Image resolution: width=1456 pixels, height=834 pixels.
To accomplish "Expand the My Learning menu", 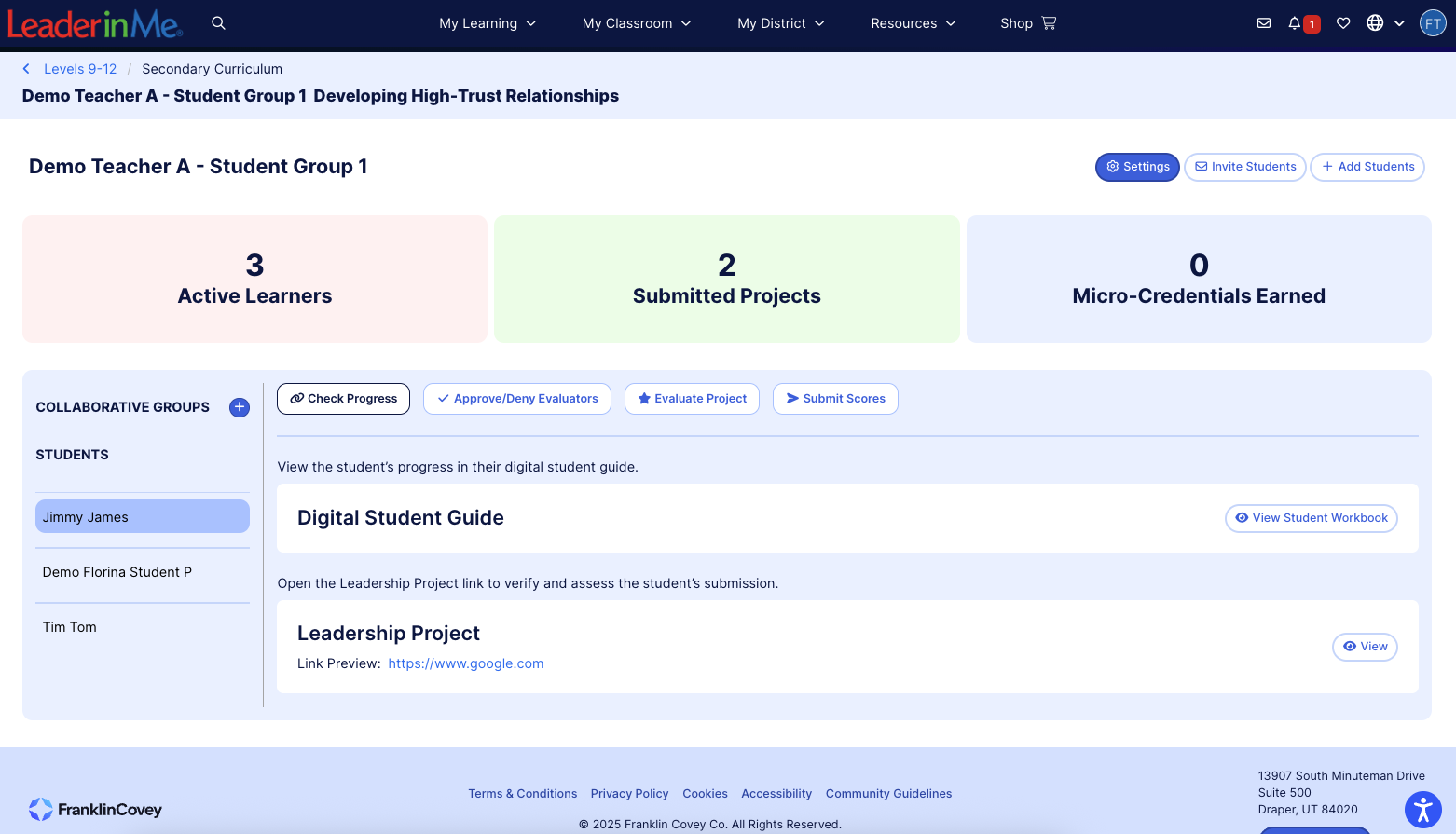I will pyautogui.click(x=488, y=23).
